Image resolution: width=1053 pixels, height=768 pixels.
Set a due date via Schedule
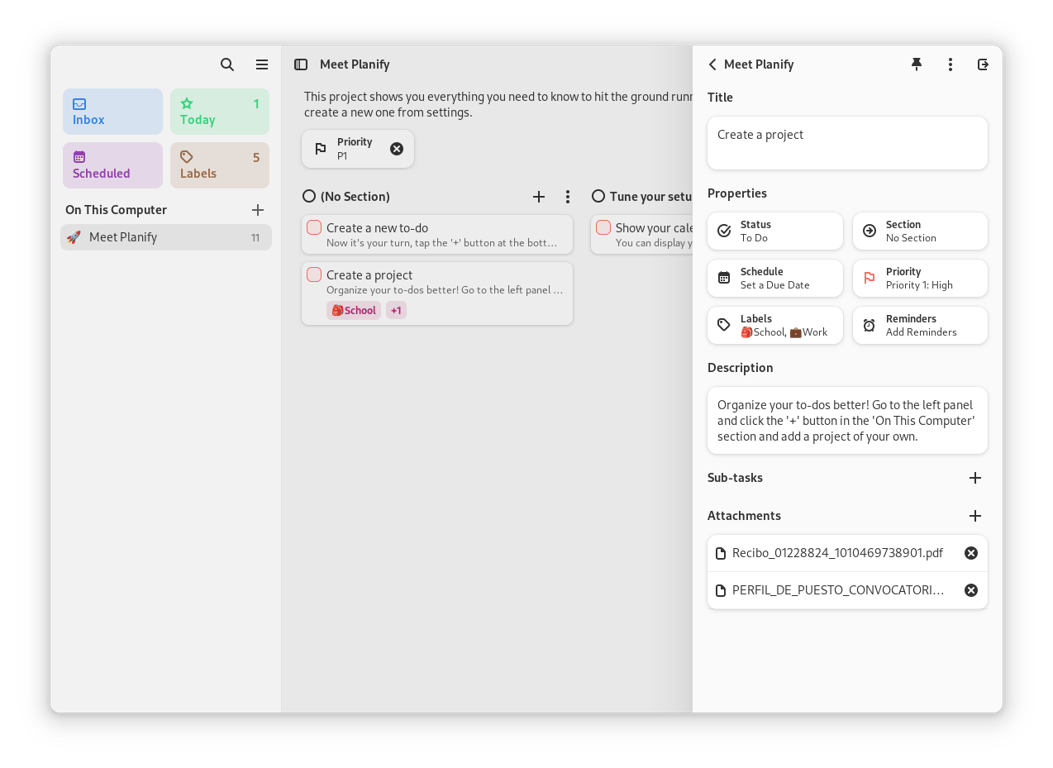coord(775,278)
